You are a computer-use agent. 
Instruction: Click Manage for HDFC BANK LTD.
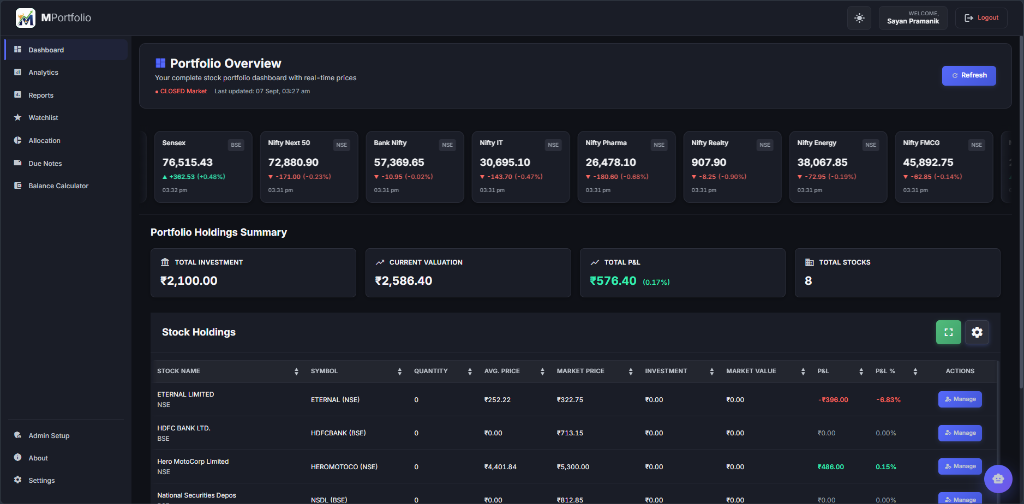tap(960, 433)
